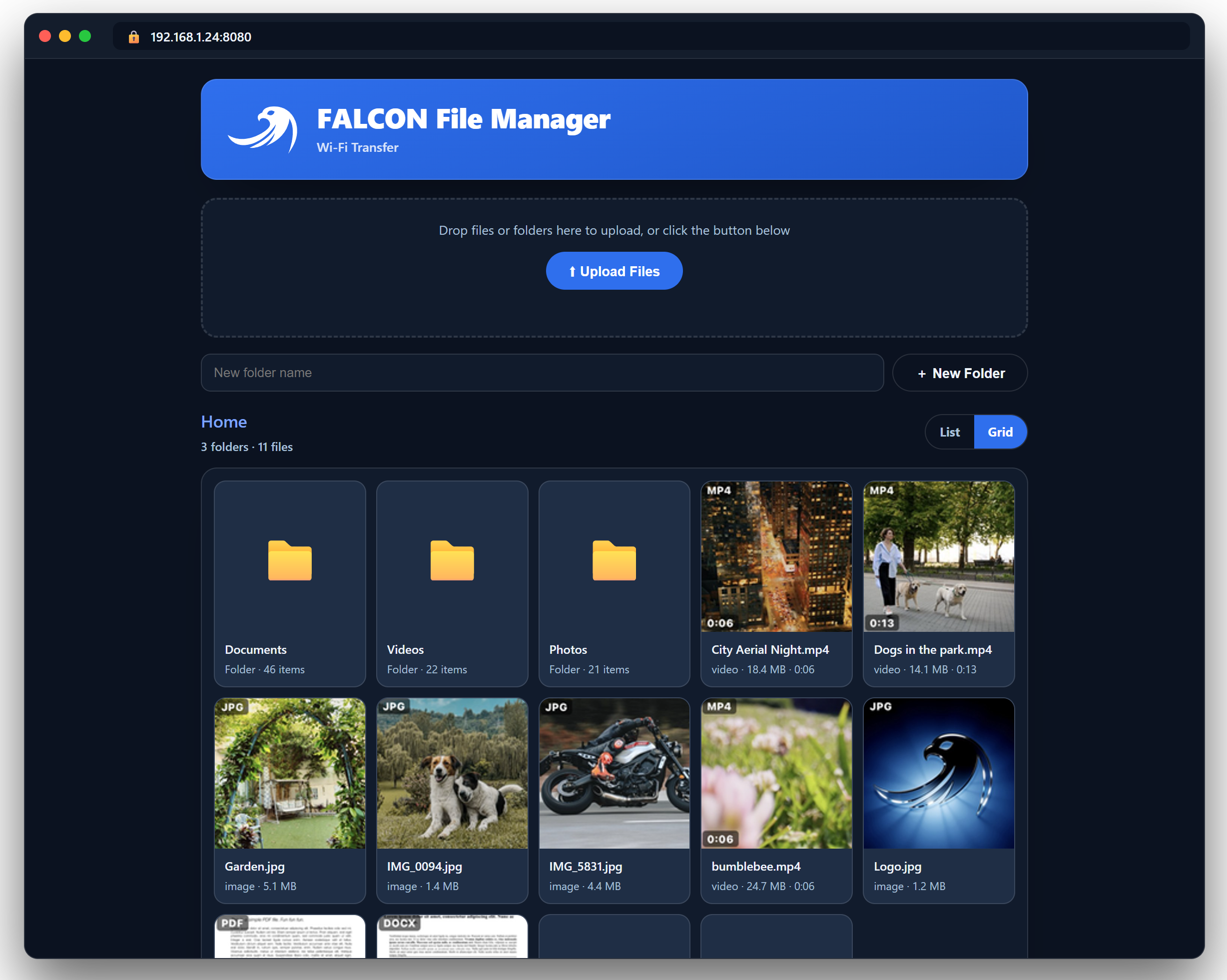Open the Documents folder icon
The image size is (1227, 980).
coord(290,560)
